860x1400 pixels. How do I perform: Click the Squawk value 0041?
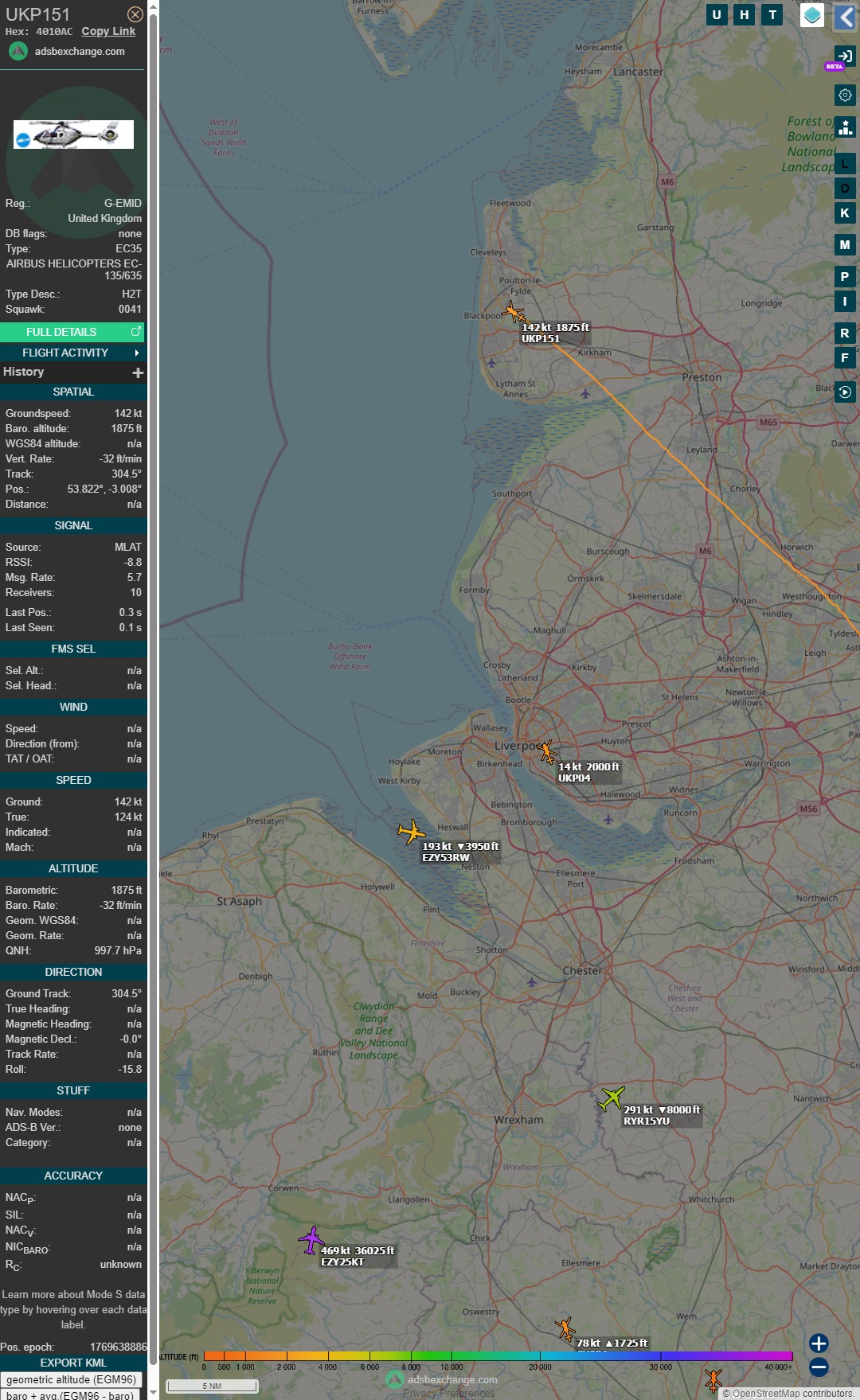[x=130, y=309]
